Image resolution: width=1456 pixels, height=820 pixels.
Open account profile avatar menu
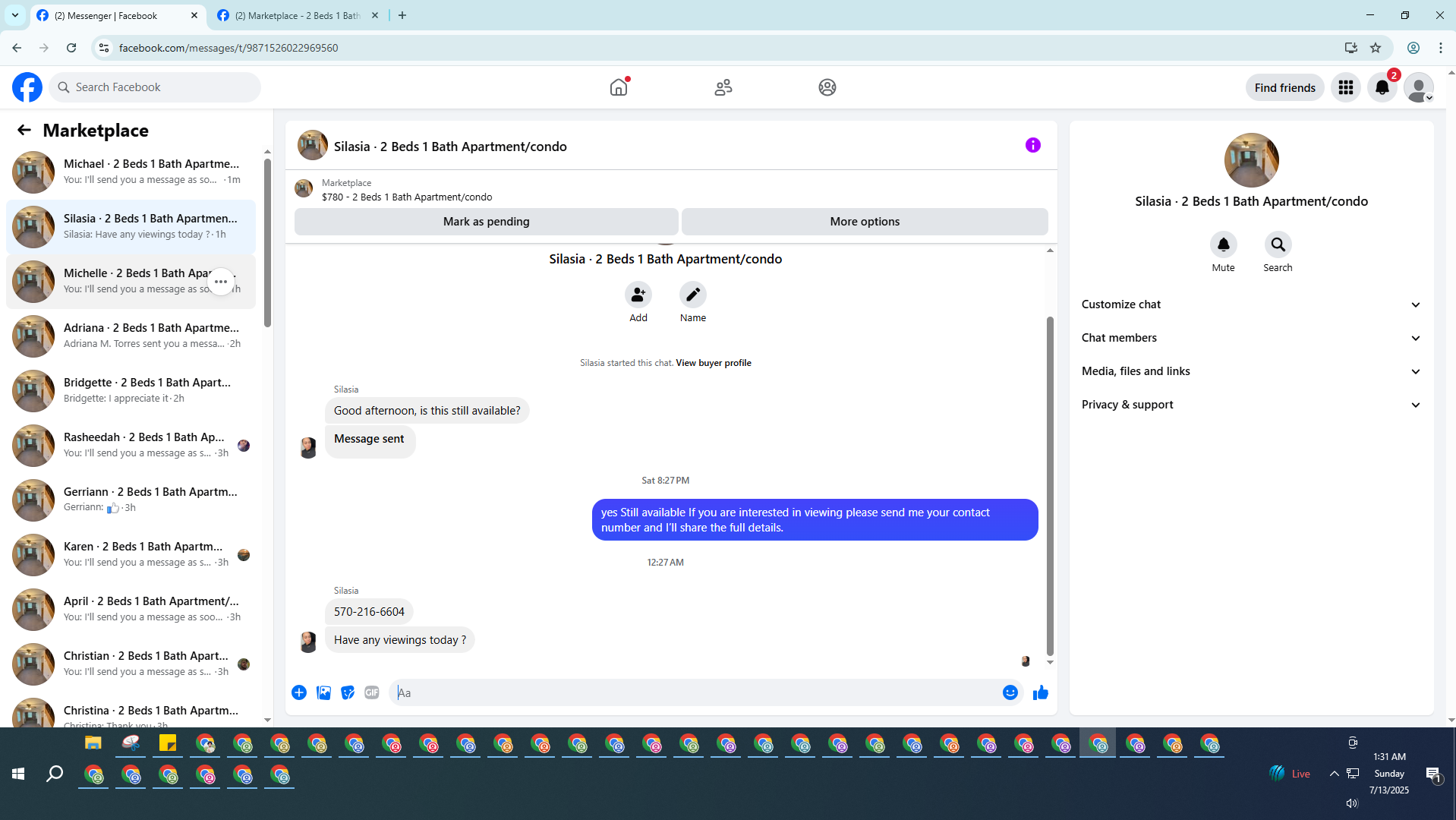[x=1419, y=87]
